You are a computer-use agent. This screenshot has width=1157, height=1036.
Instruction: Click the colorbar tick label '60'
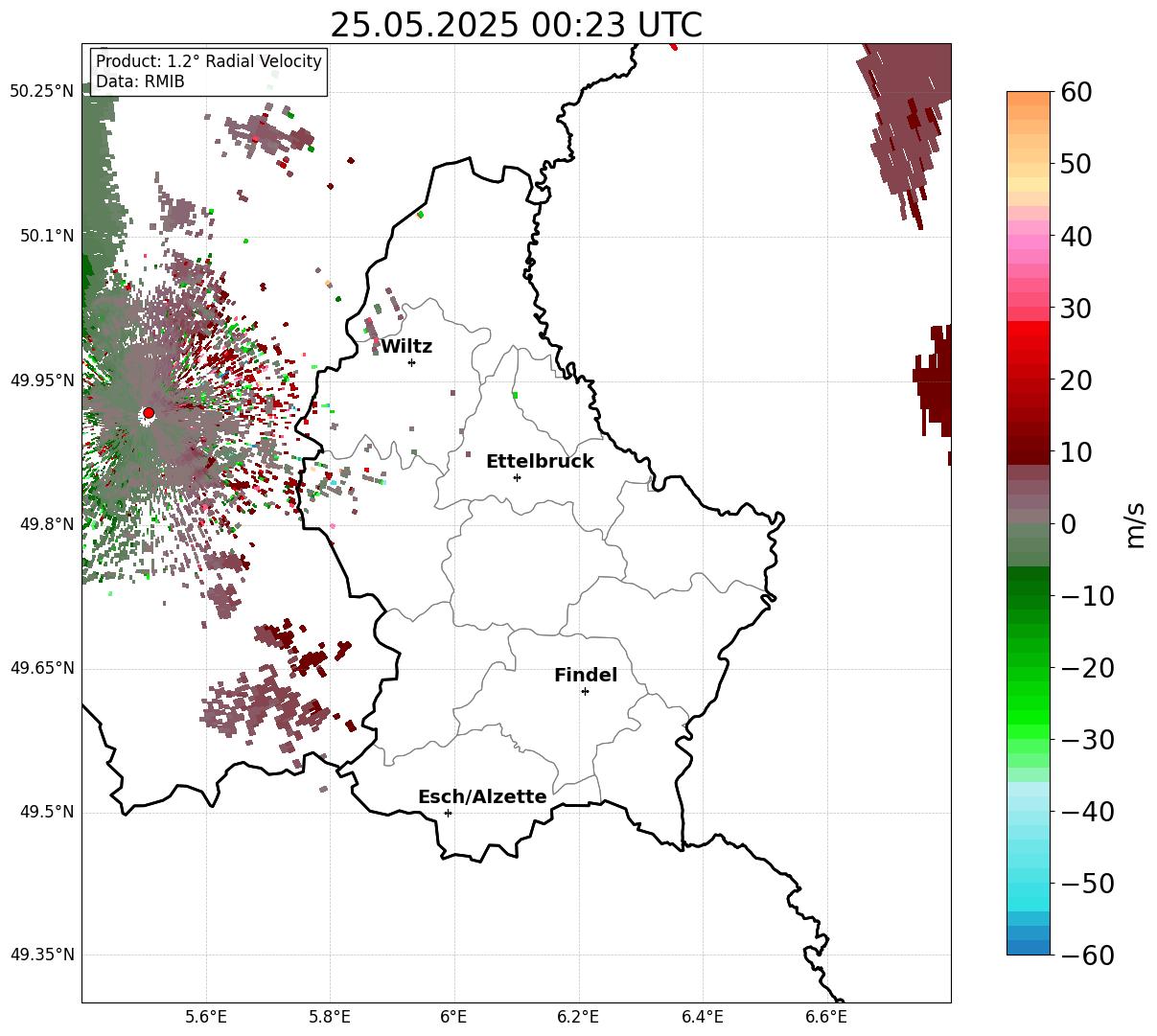(x=1076, y=92)
